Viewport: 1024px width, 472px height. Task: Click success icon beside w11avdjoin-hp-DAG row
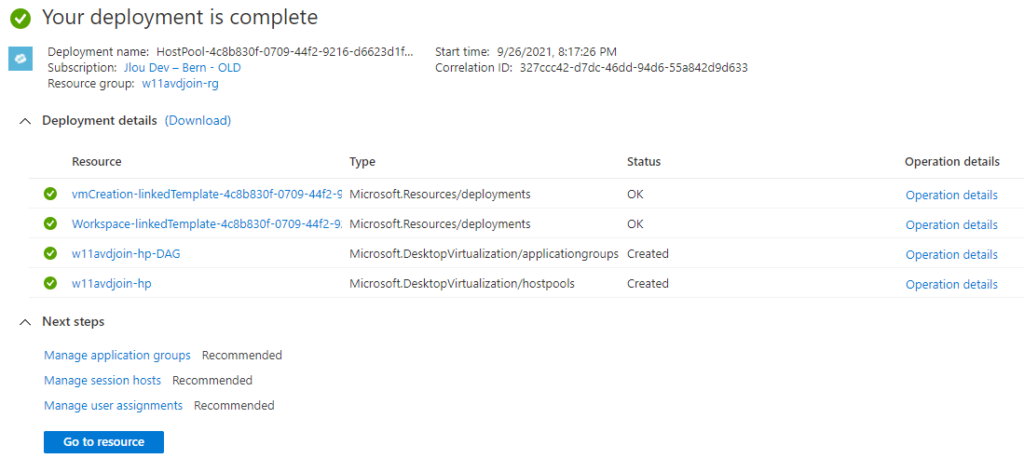[x=50, y=254]
